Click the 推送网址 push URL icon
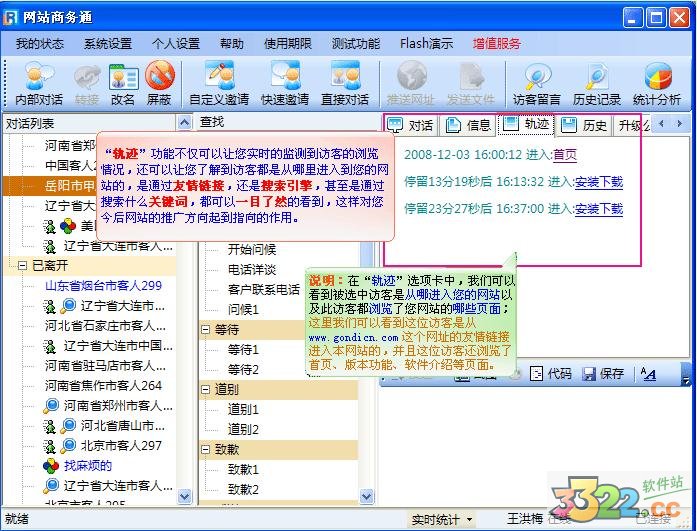The image size is (697, 531). point(410,84)
